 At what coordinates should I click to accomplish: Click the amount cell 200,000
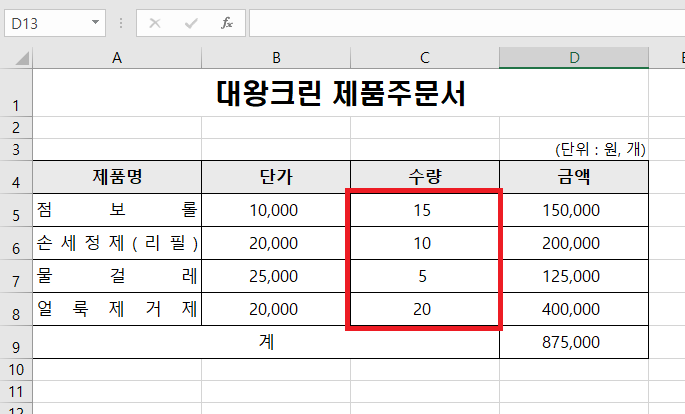(574, 243)
